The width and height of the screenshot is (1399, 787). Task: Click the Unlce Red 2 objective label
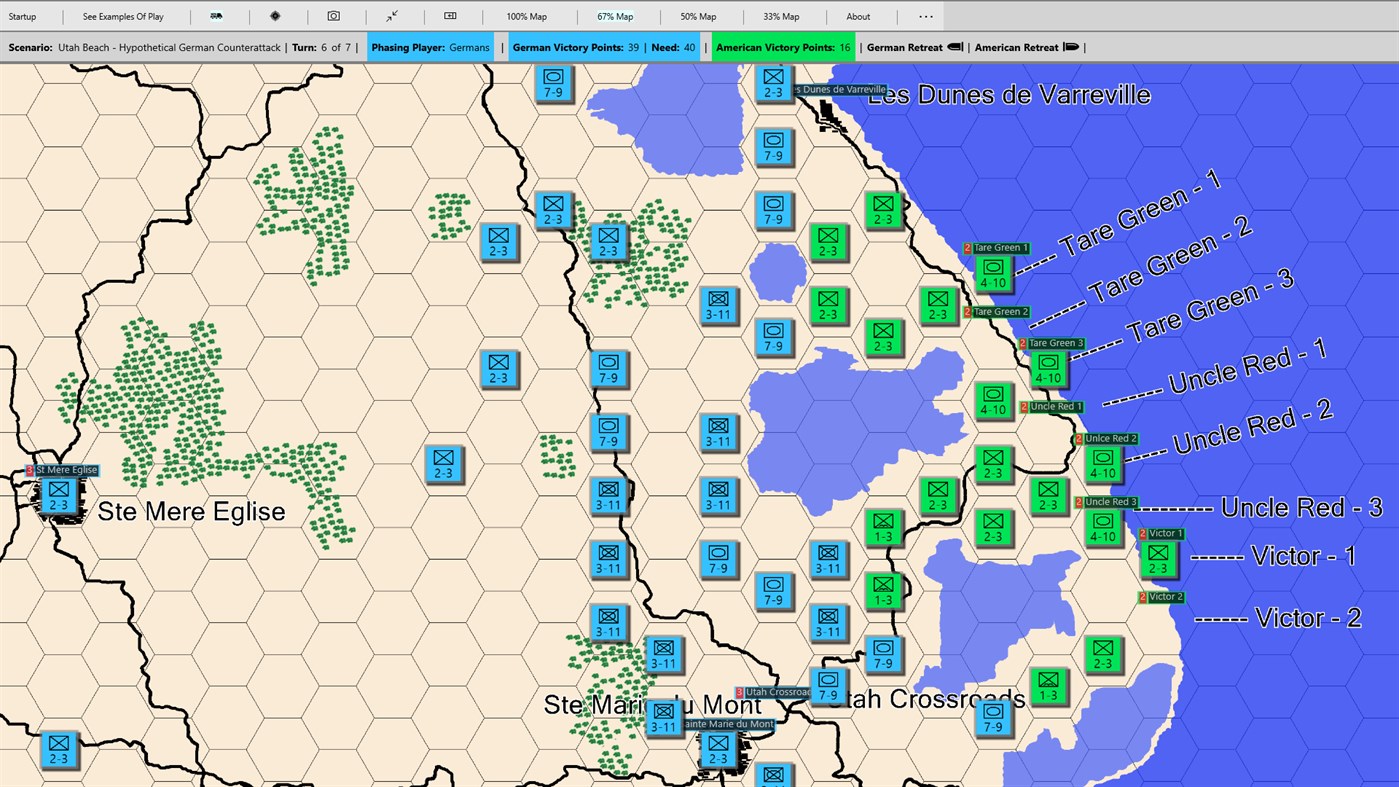(x=1107, y=439)
